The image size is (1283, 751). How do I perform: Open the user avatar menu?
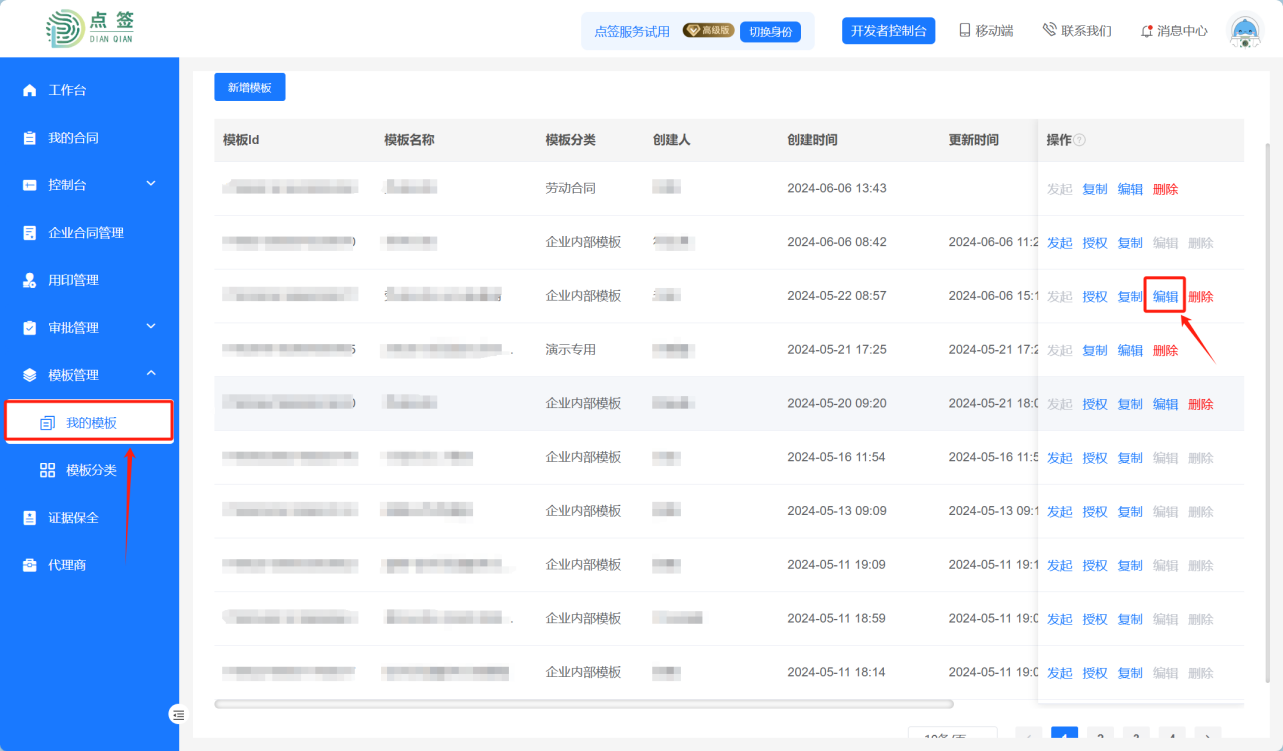1245,31
